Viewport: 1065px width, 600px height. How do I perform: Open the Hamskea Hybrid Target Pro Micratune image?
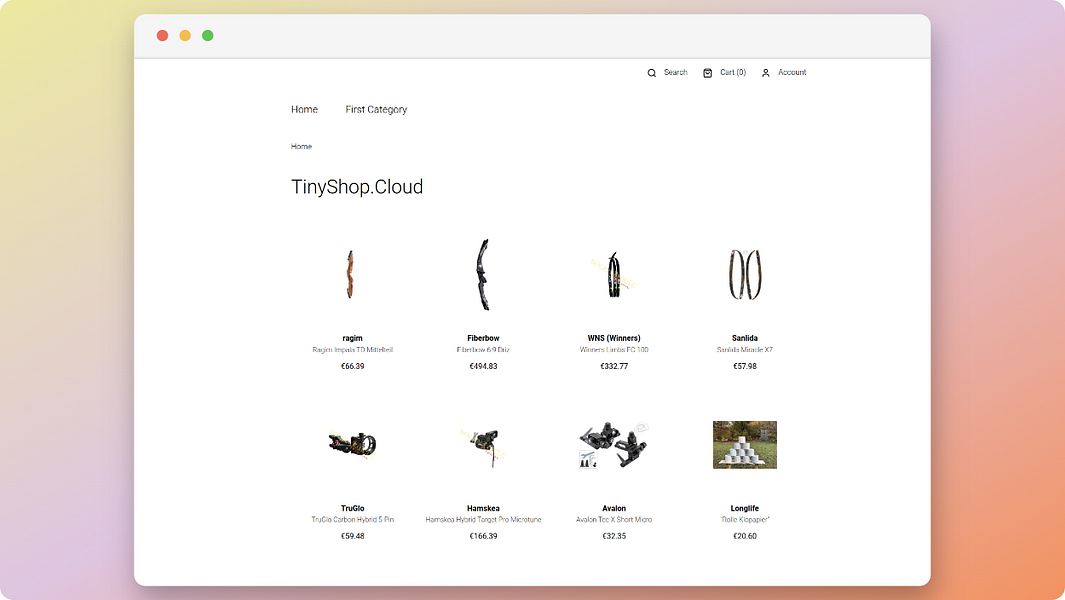(483, 445)
